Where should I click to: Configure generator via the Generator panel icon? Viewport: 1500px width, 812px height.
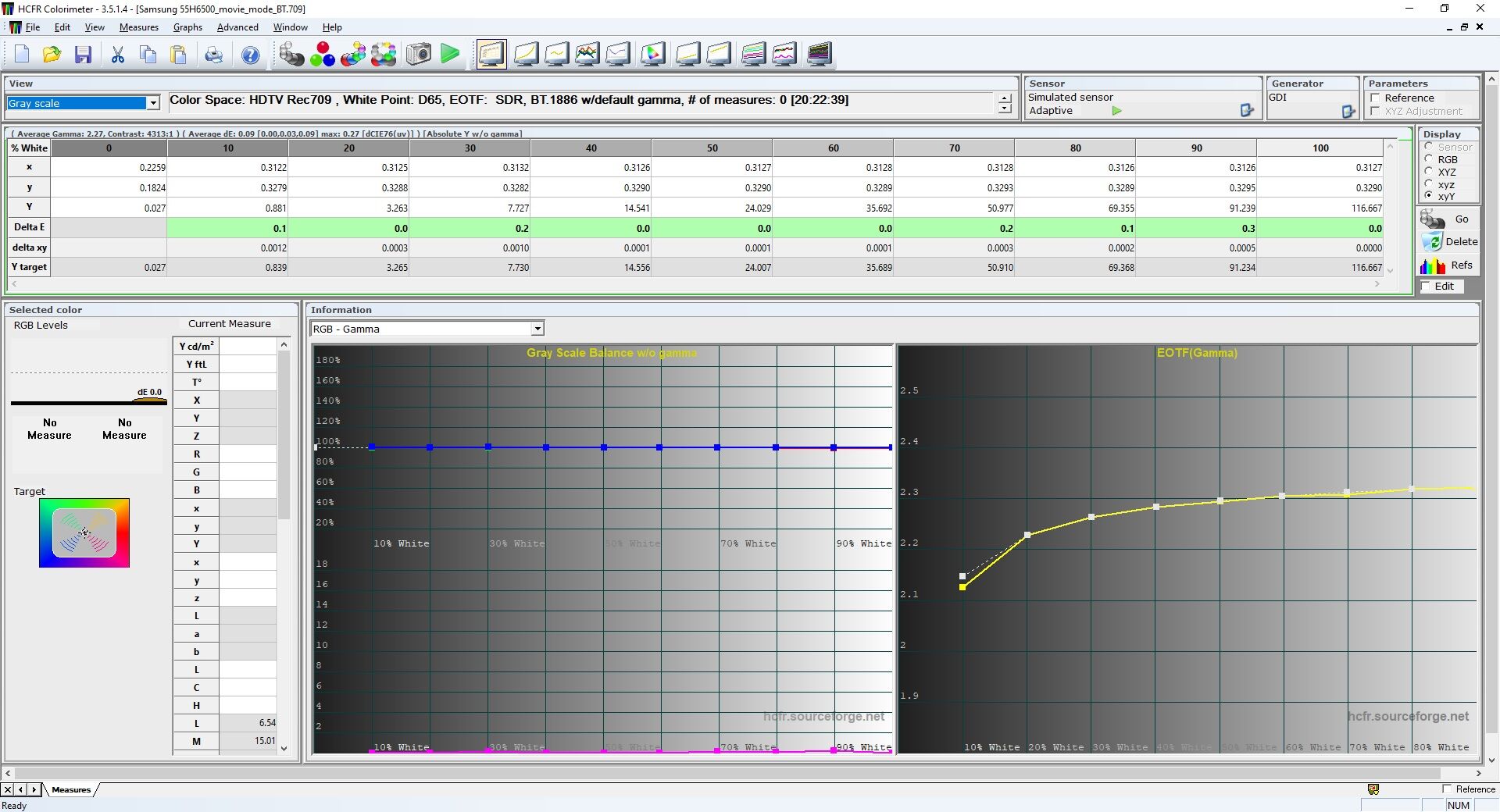click(x=1348, y=112)
